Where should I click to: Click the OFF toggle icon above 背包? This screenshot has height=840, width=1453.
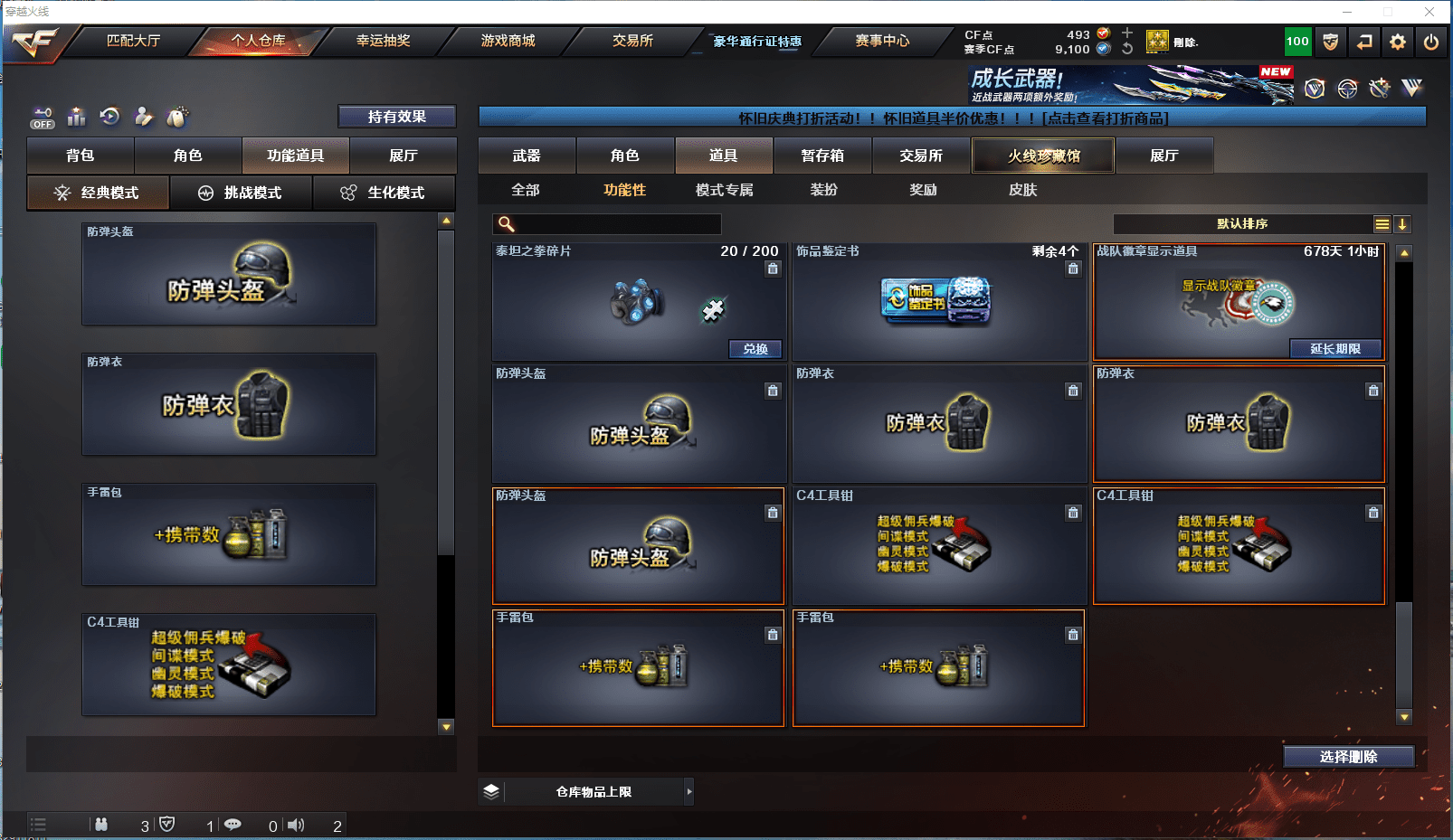(x=43, y=118)
